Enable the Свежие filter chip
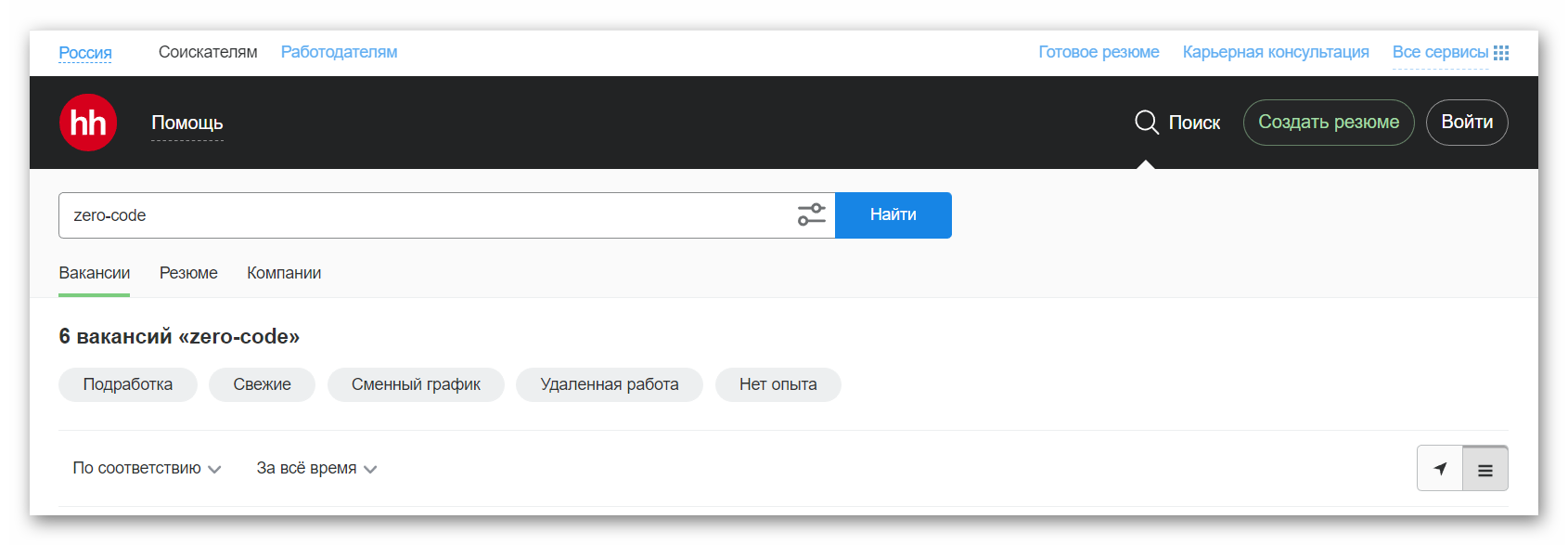This screenshot has width=1568, height=545. (x=262, y=385)
